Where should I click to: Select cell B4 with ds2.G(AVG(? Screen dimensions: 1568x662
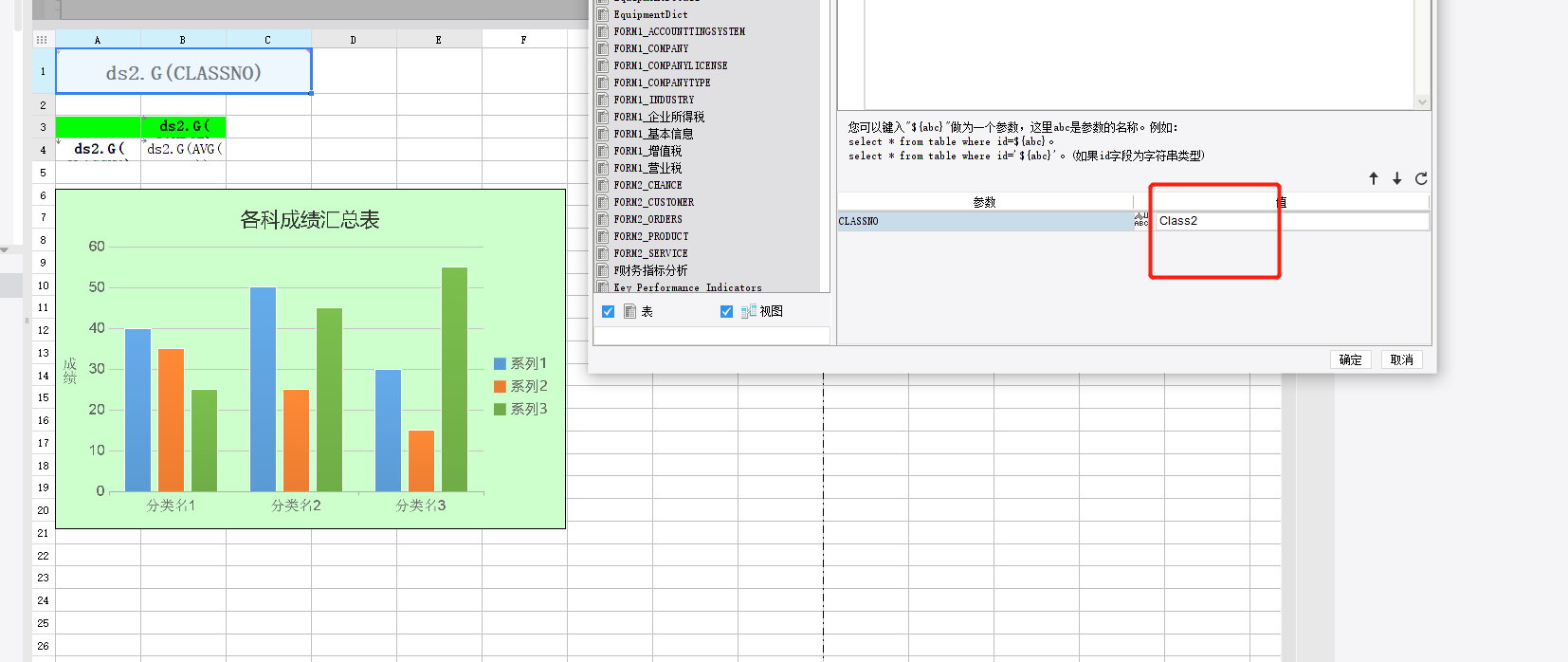[x=183, y=149]
